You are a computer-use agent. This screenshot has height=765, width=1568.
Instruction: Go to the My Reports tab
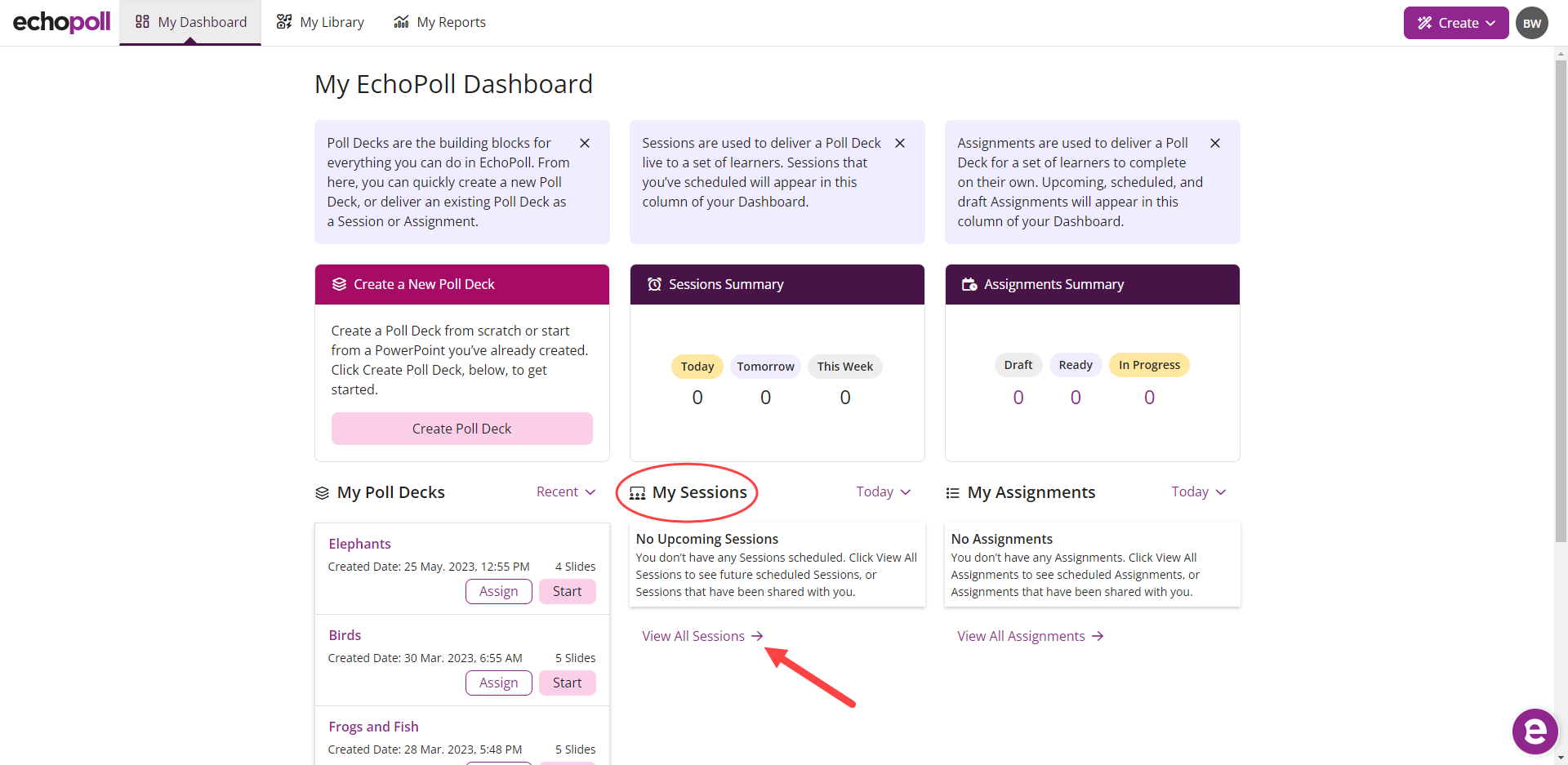pyautogui.click(x=439, y=22)
